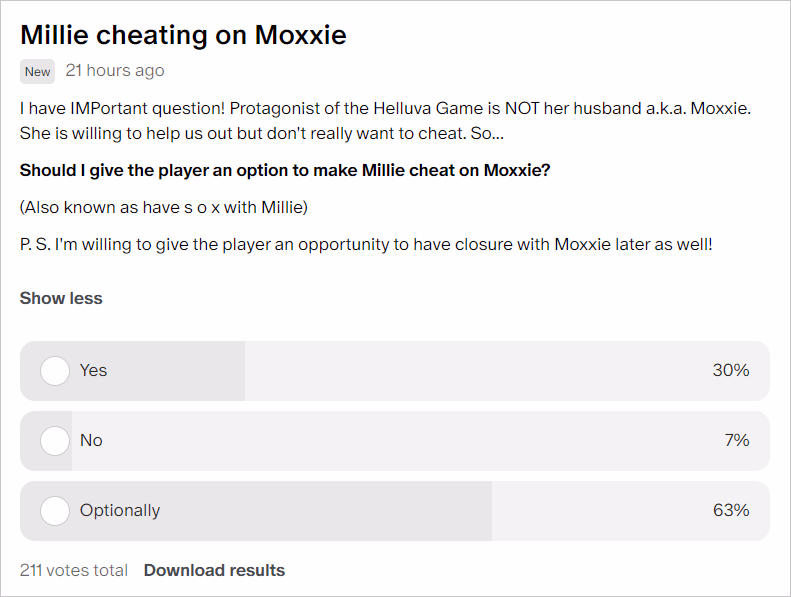The width and height of the screenshot is (791, 597).
Task: Click the 211 votes total text
Action: pos(74,570)
